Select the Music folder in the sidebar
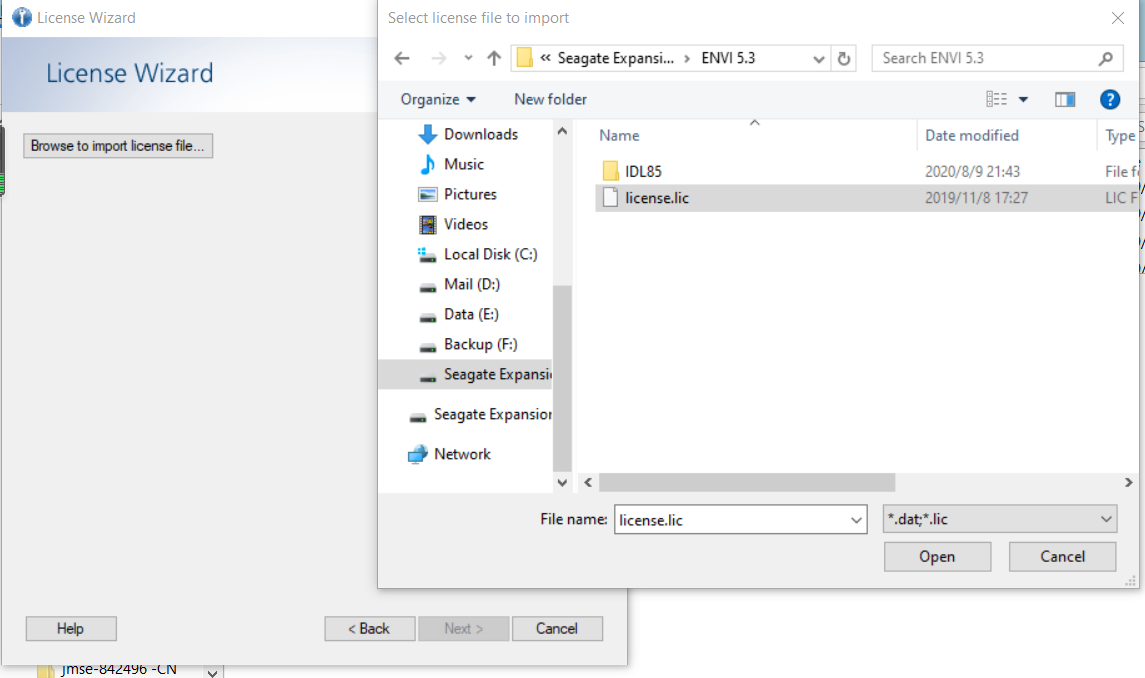Screen dimensions: 1145x678 466,164
